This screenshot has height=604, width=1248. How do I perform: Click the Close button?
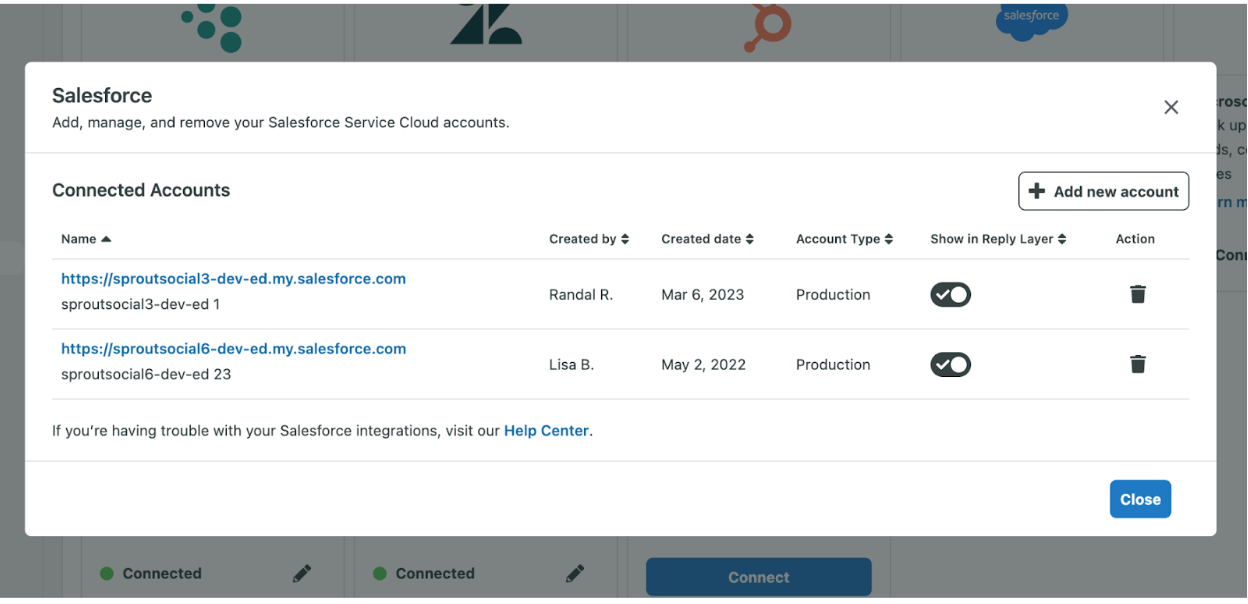pyautogui.click(x=1140, y=498)
